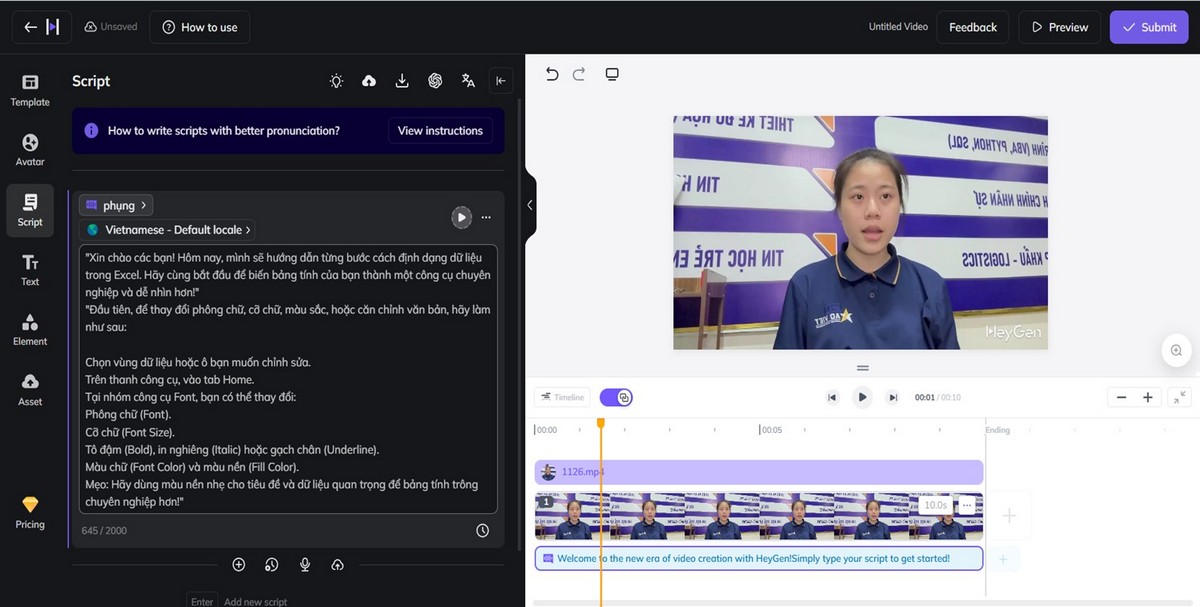The height and width of the screenshot is (607, 1200).
Task: Collapse the timeline with the shrink arrows
Action: pos(1179,397)
